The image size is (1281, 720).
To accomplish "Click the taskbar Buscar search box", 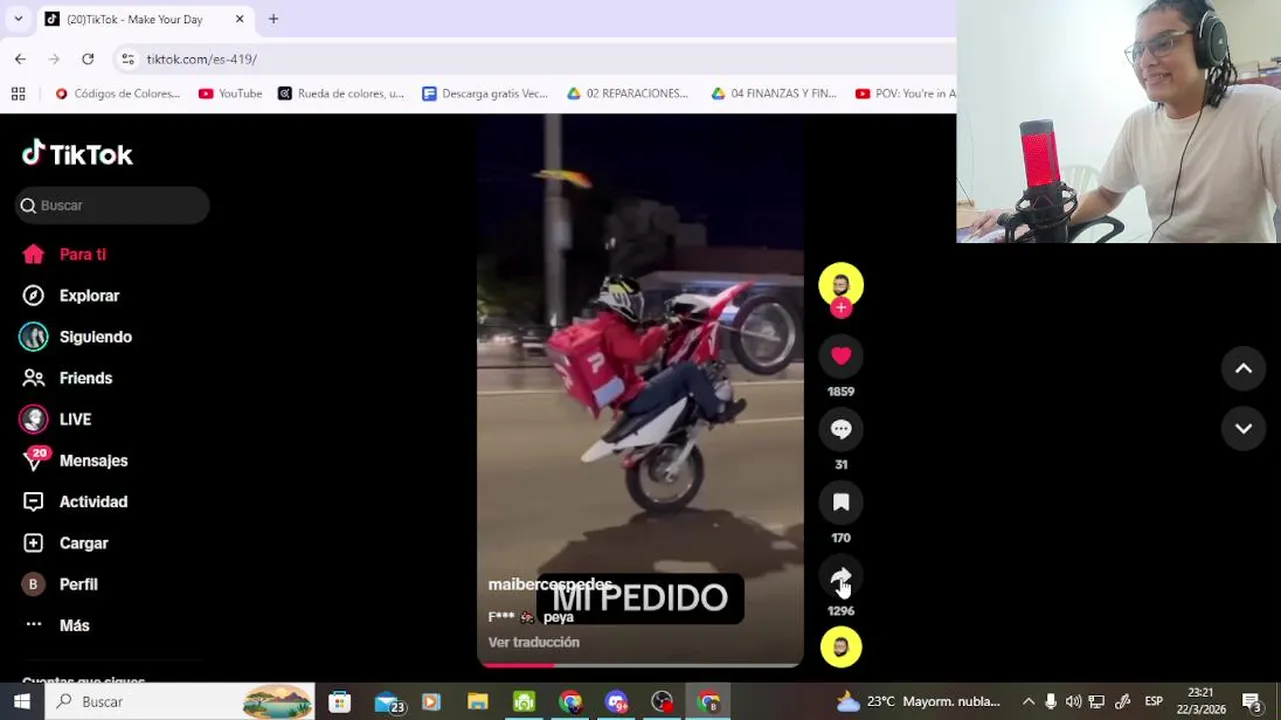I will pyautogui.click(x=181, y=702).
